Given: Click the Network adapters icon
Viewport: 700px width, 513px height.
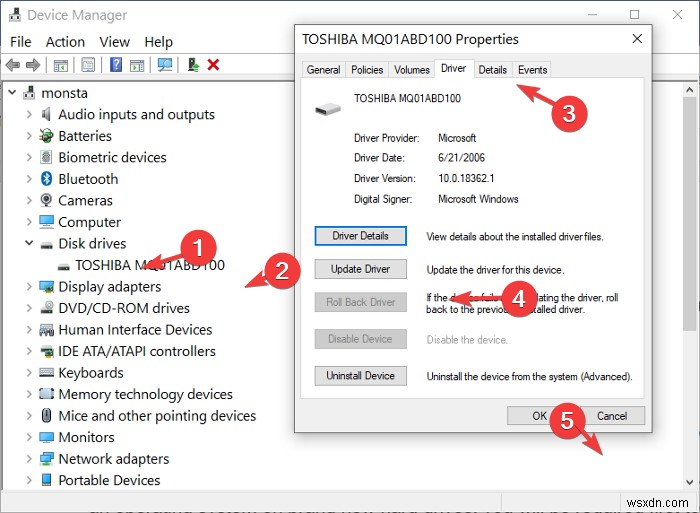Looking at the screenshot, I should (46, 459).
